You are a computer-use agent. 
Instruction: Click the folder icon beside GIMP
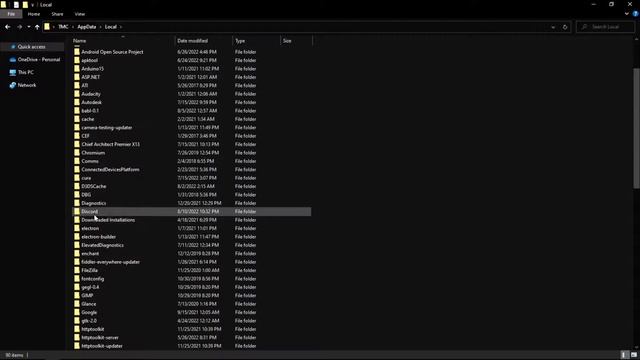pos(77,296)
